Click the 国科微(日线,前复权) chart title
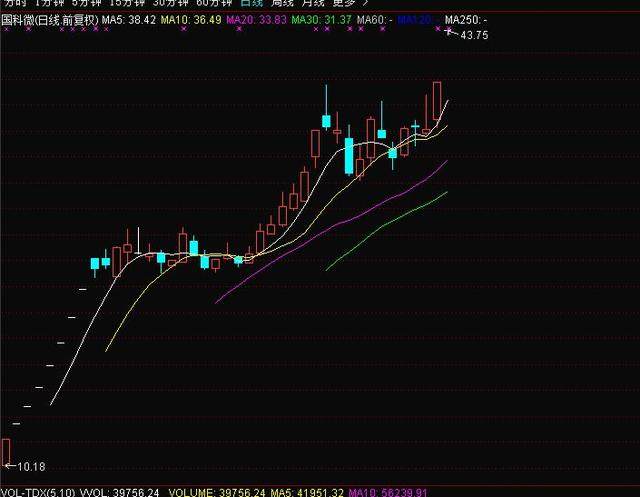 (x=50, y=20)
